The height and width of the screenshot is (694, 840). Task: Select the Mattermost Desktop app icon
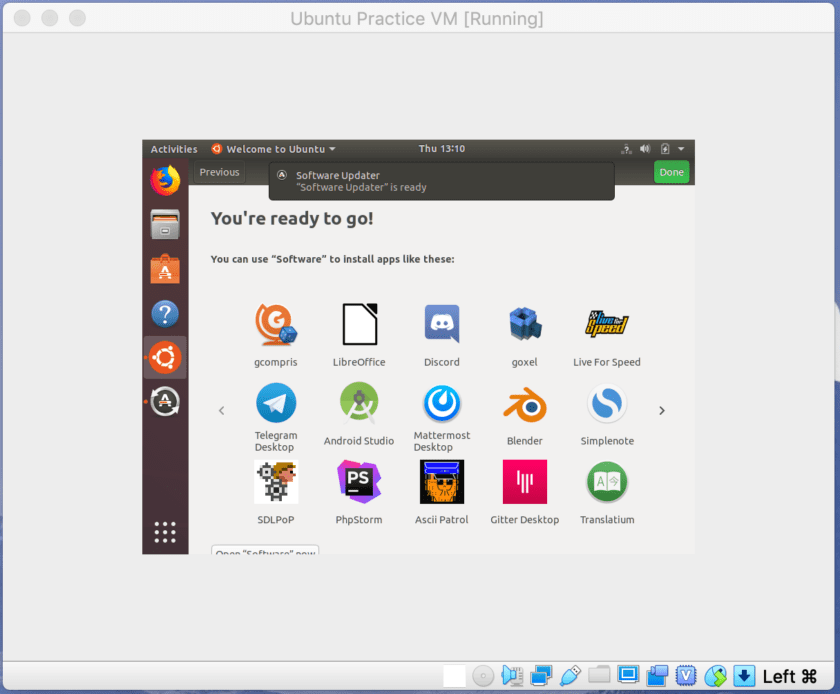(x=442, y=403)
